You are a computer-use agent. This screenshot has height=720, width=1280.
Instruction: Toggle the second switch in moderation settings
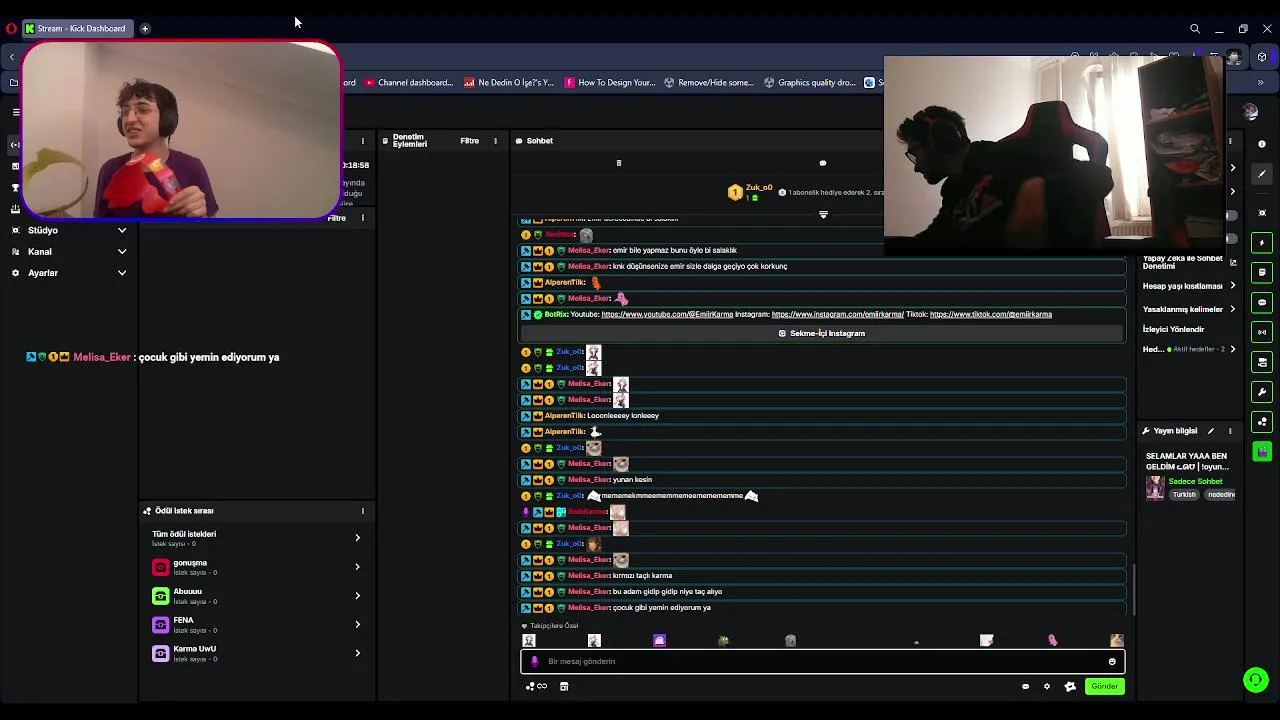(x=1231, y=239)
